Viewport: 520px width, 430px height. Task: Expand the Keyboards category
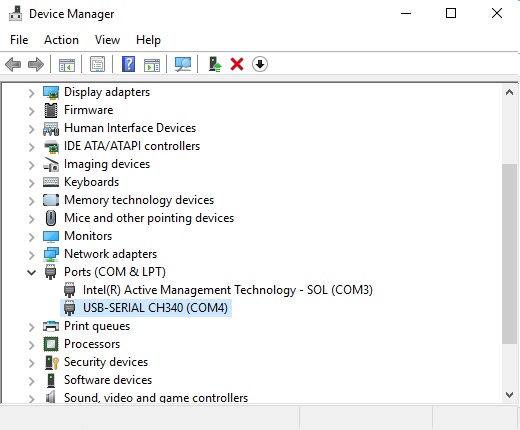coord(31,183)
